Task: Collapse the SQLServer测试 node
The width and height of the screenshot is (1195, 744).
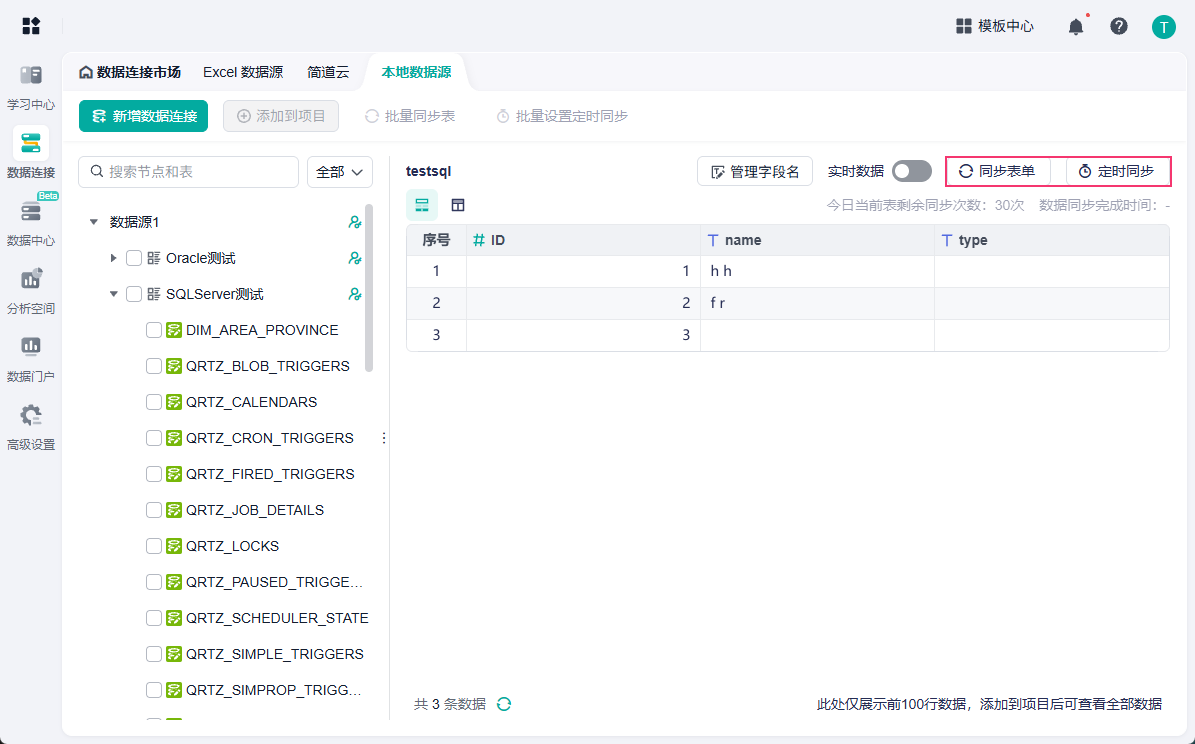Action: (114, 294)
